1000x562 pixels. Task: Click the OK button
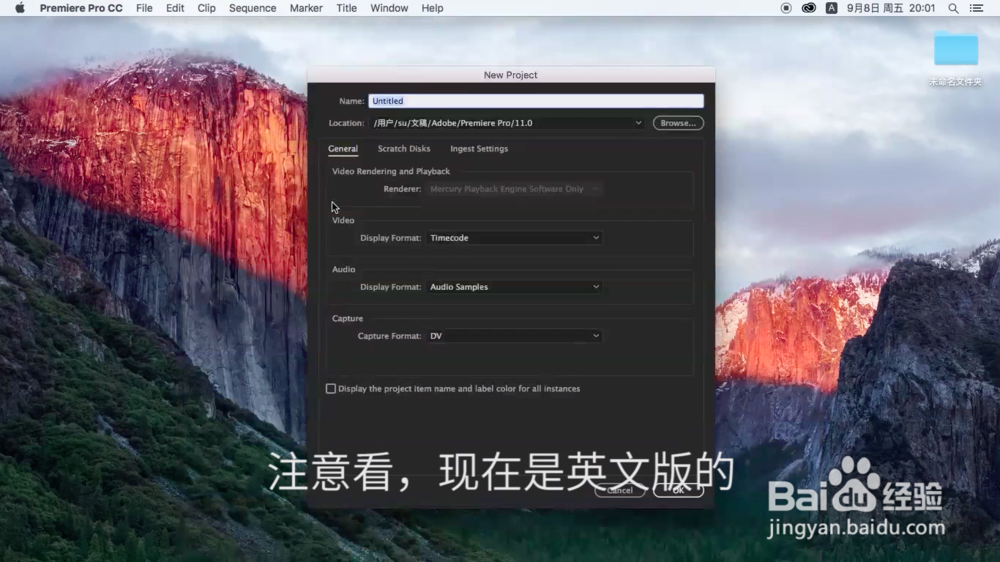point(679,491)
